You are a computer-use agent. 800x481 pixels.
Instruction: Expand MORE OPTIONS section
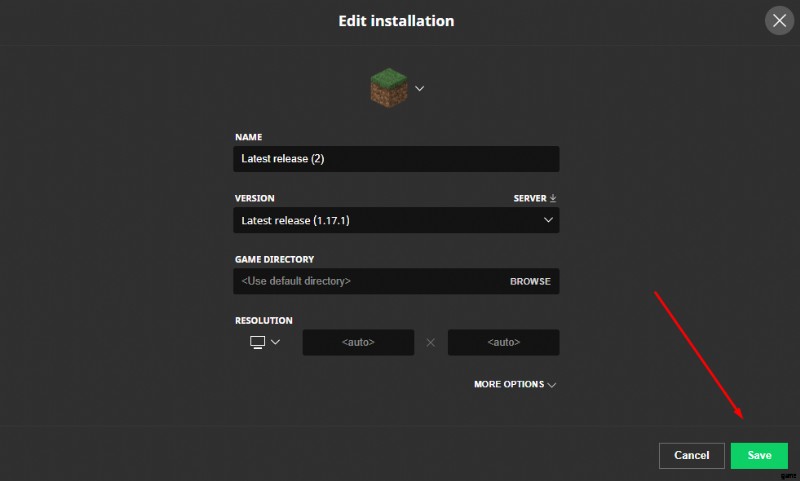click(509, 384)
